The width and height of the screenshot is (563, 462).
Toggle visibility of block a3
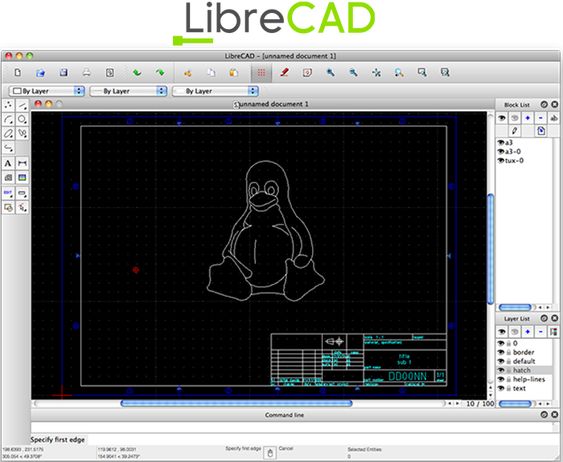click(x=501, y=143)
